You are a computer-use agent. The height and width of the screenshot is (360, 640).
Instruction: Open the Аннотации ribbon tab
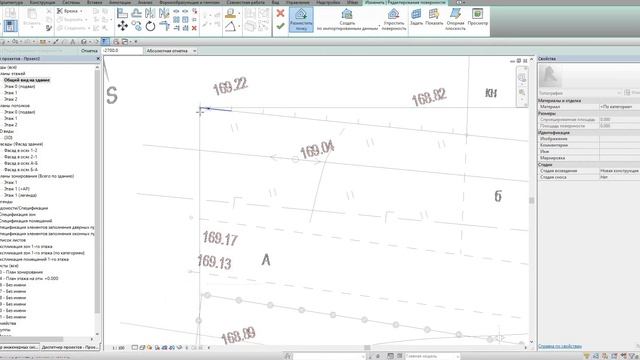(120, 2)
